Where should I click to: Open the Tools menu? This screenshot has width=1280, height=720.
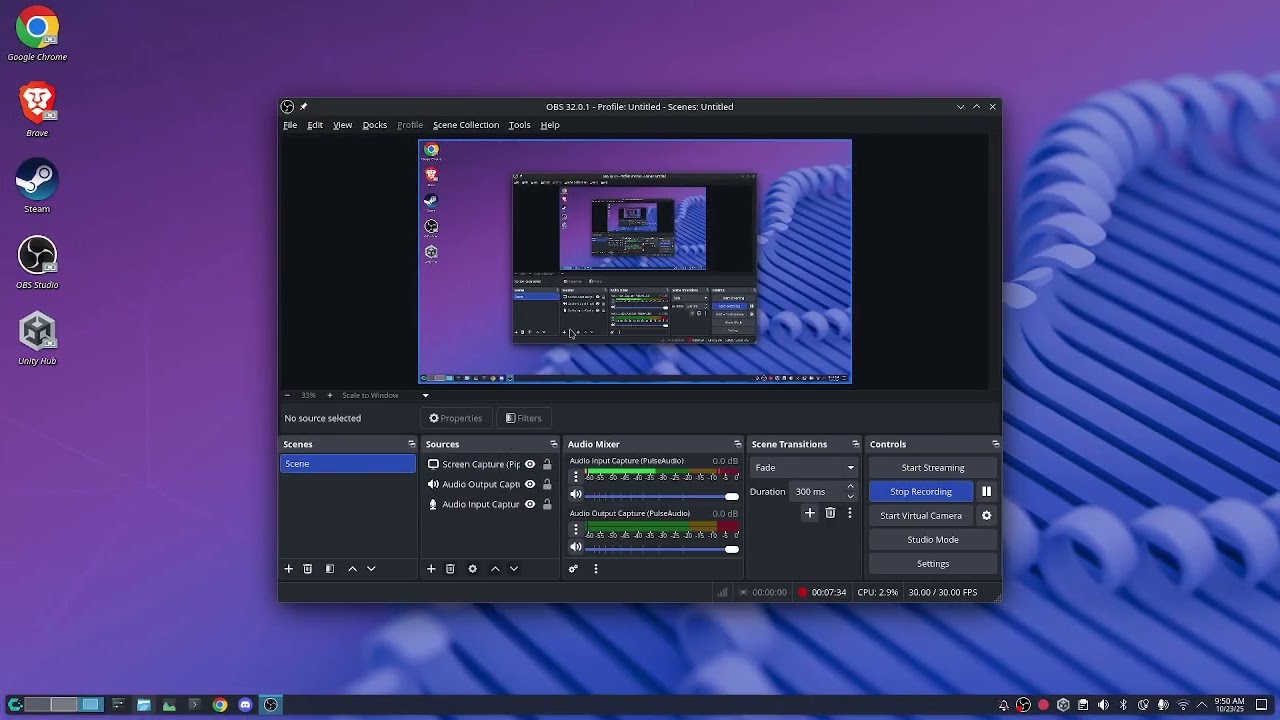coord(519,125)
